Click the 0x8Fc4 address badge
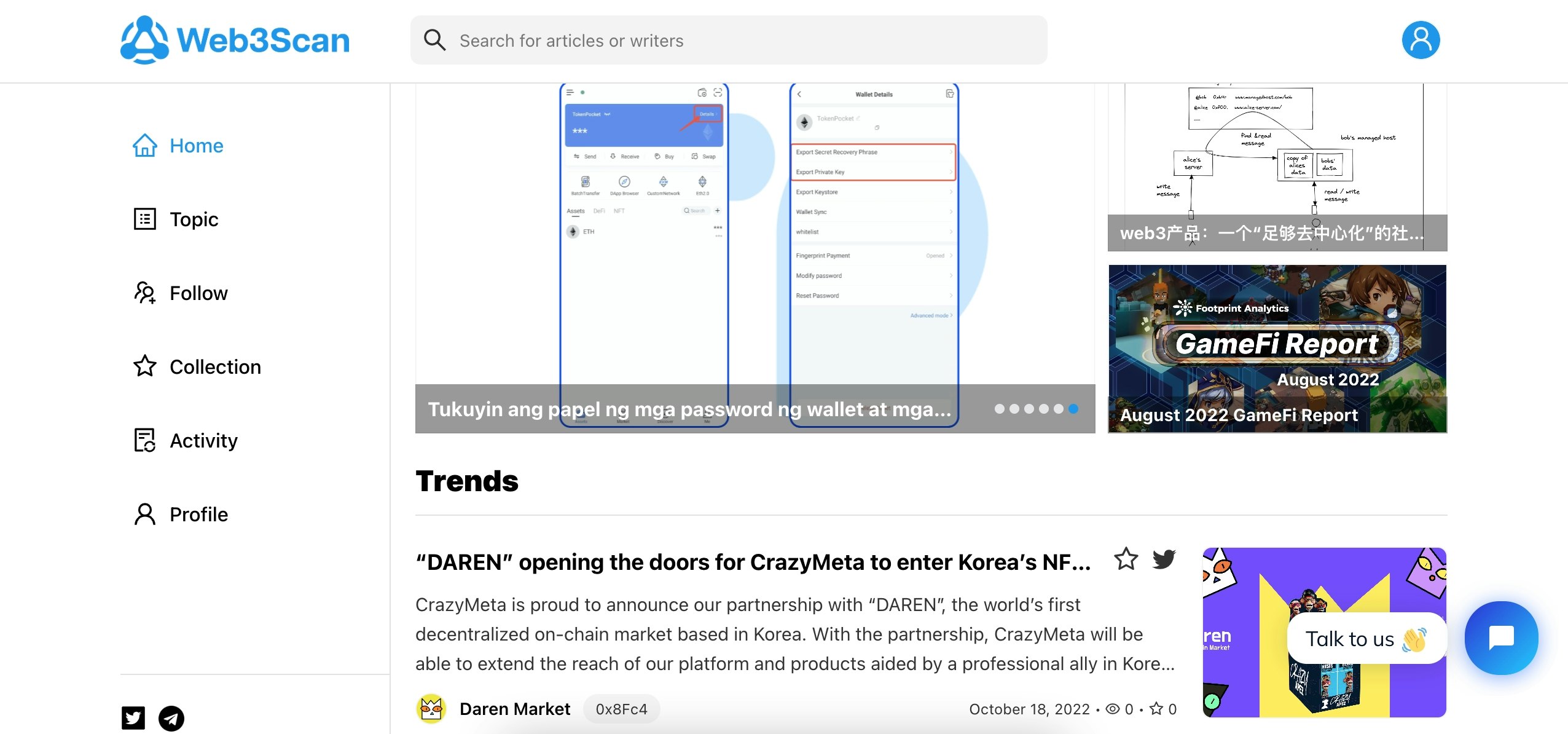 621,709
